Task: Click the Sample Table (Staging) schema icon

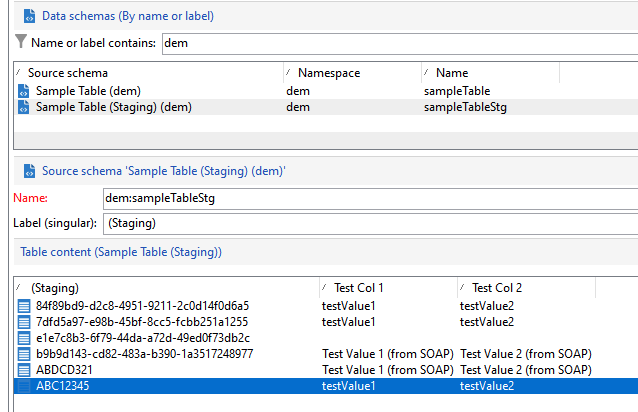Action: coord(24,107)
